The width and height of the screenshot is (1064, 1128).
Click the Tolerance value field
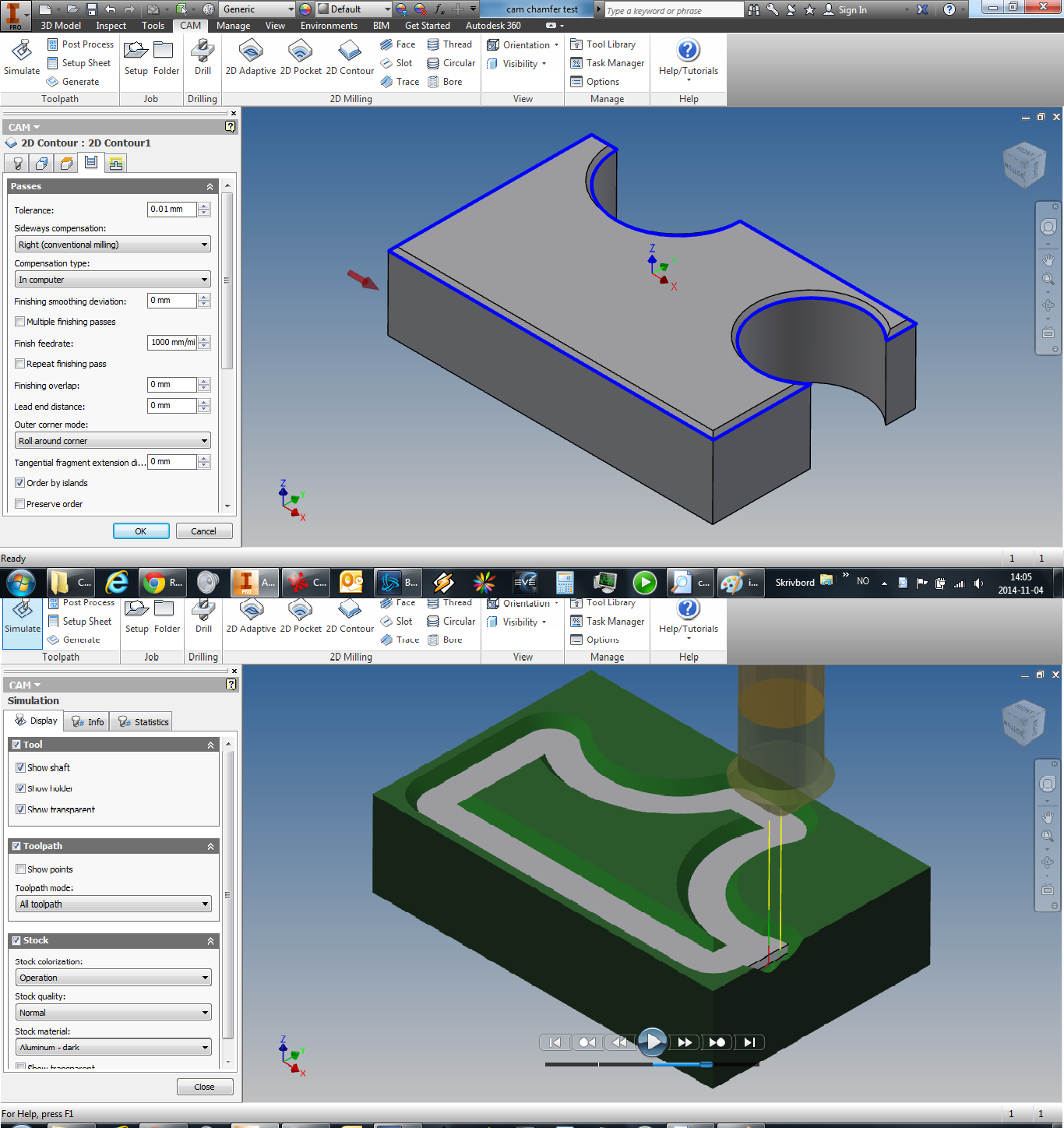tap(172, 210)
